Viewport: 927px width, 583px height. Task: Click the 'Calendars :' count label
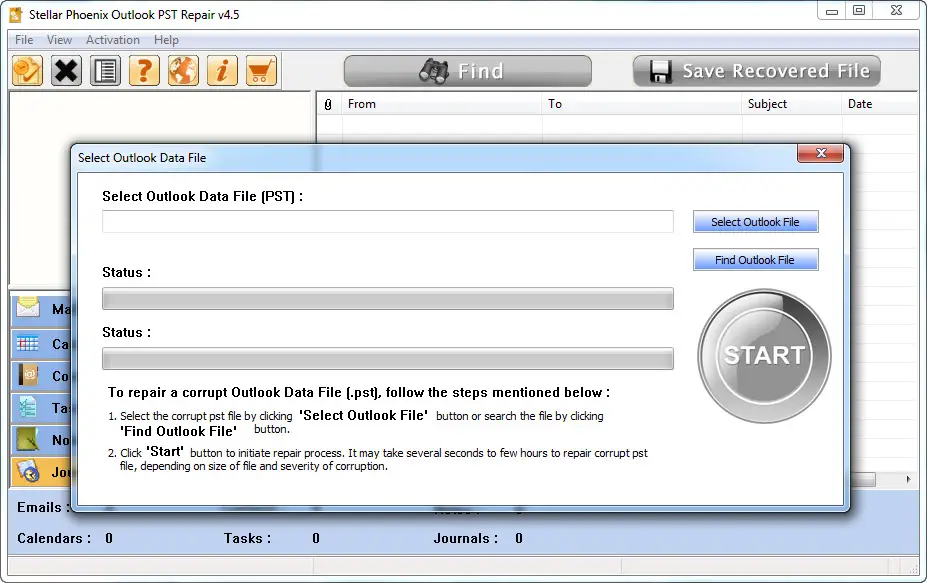click(54, 538)
